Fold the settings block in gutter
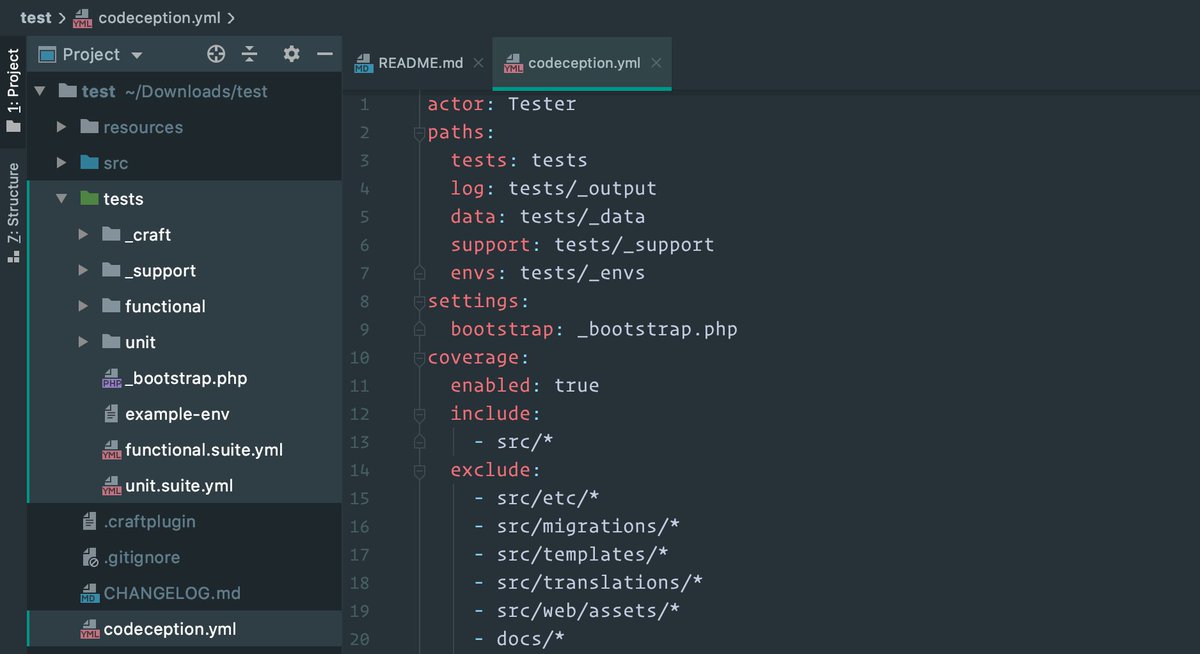Viewport: 1200px width, 654px height. click(x=419, y=301)
